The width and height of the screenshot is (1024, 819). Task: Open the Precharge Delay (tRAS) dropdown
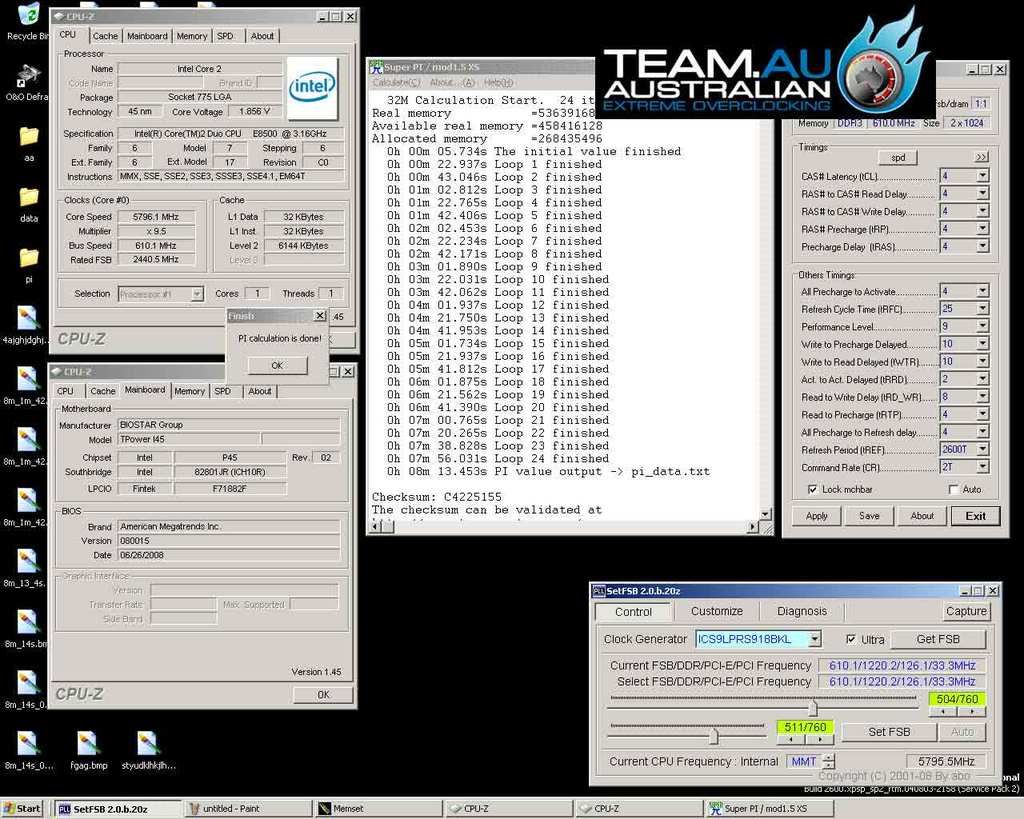[x=982, y=246]
